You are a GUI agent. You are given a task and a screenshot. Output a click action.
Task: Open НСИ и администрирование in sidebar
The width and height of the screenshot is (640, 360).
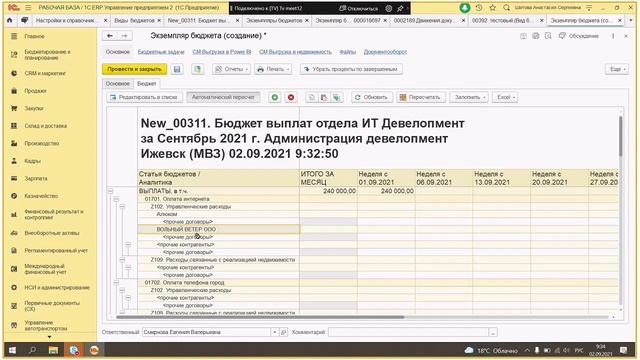(x=57, y=287)
